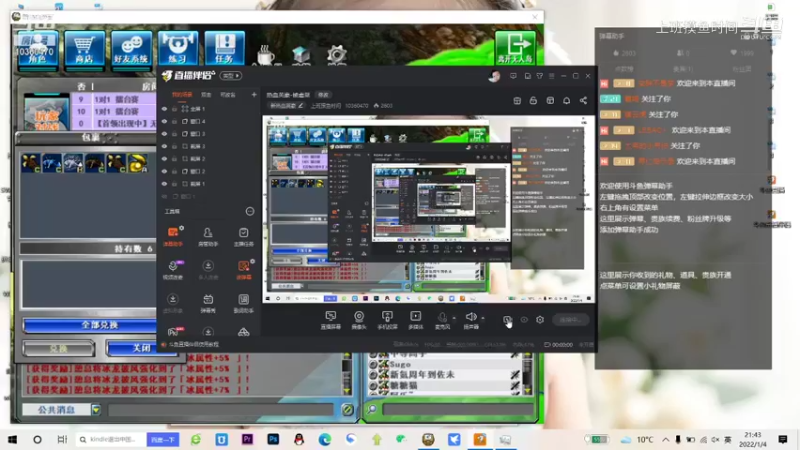
Task: Show the hidden 窗口 1 source
Action: 164,196
